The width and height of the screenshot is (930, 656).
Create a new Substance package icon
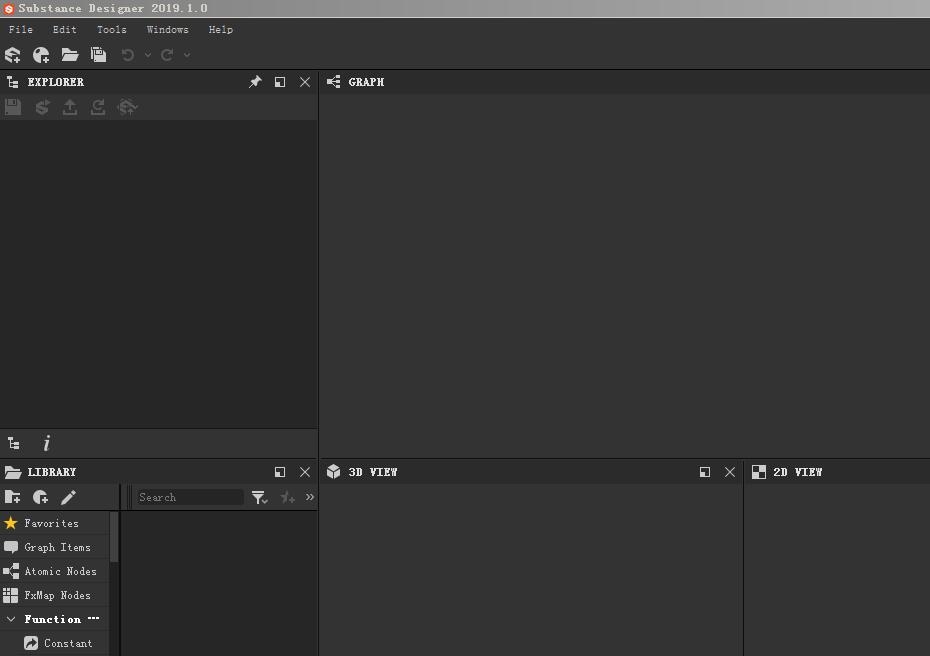(x=12, y=55)
